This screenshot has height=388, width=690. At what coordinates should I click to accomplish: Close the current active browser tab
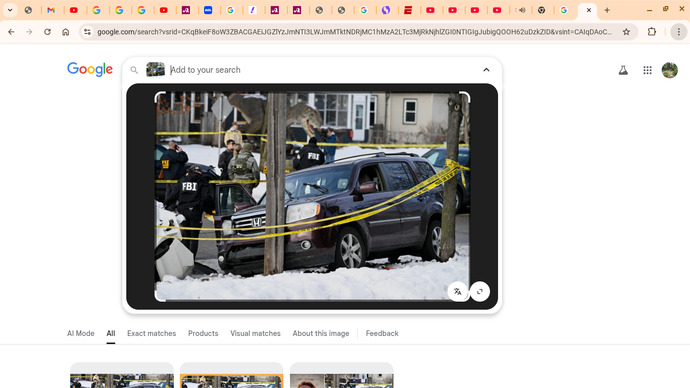pyautogui.click(x=588, y=10)
